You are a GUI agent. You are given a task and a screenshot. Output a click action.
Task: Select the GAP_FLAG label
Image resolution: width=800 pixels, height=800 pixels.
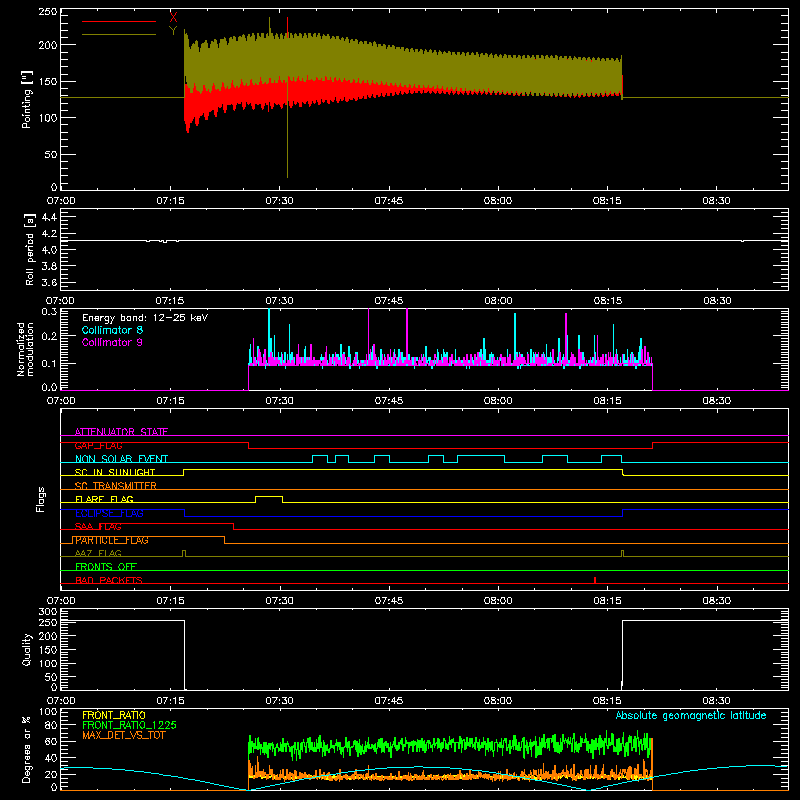pos(98,445)
